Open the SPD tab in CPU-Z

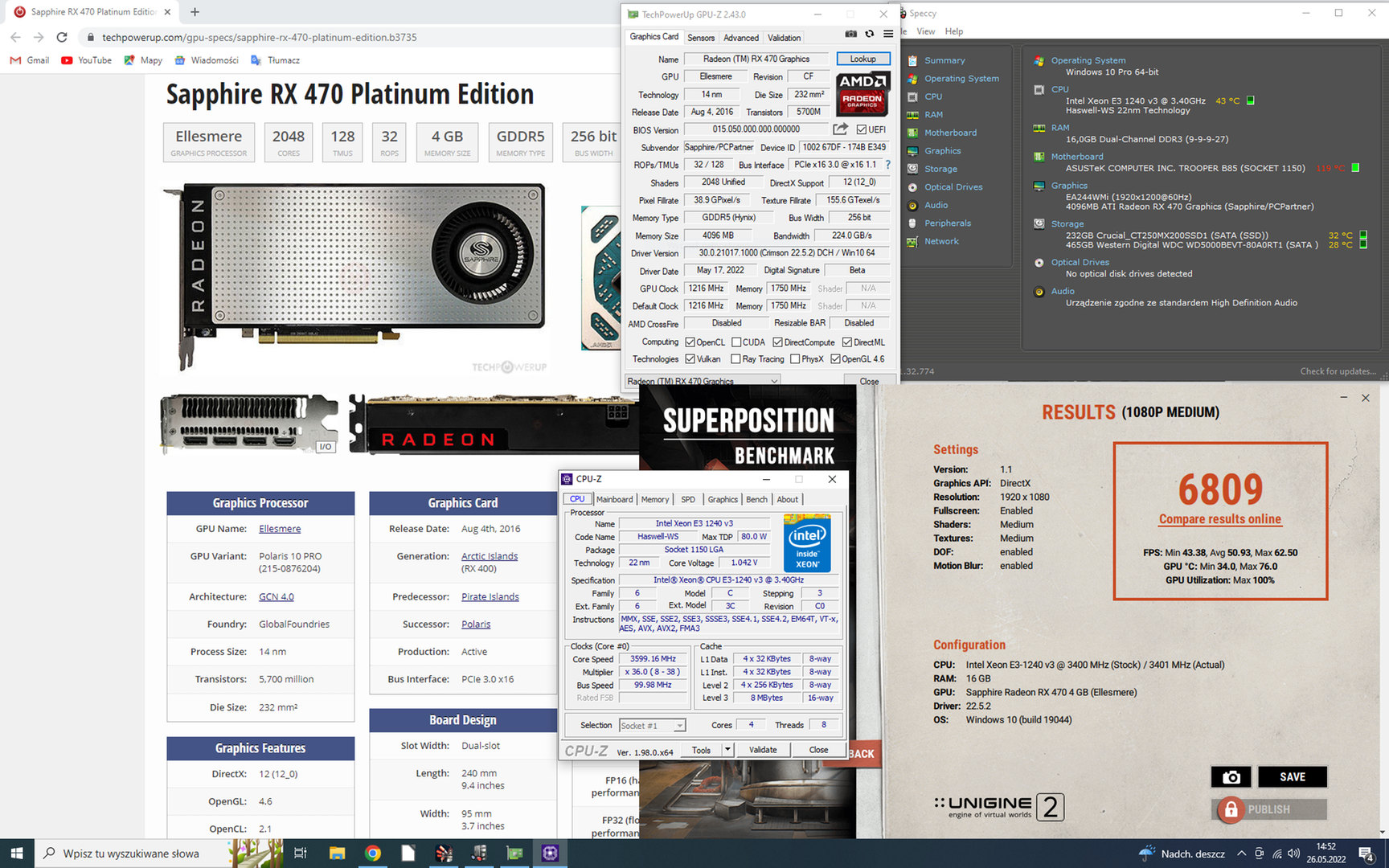coord(688,499)
